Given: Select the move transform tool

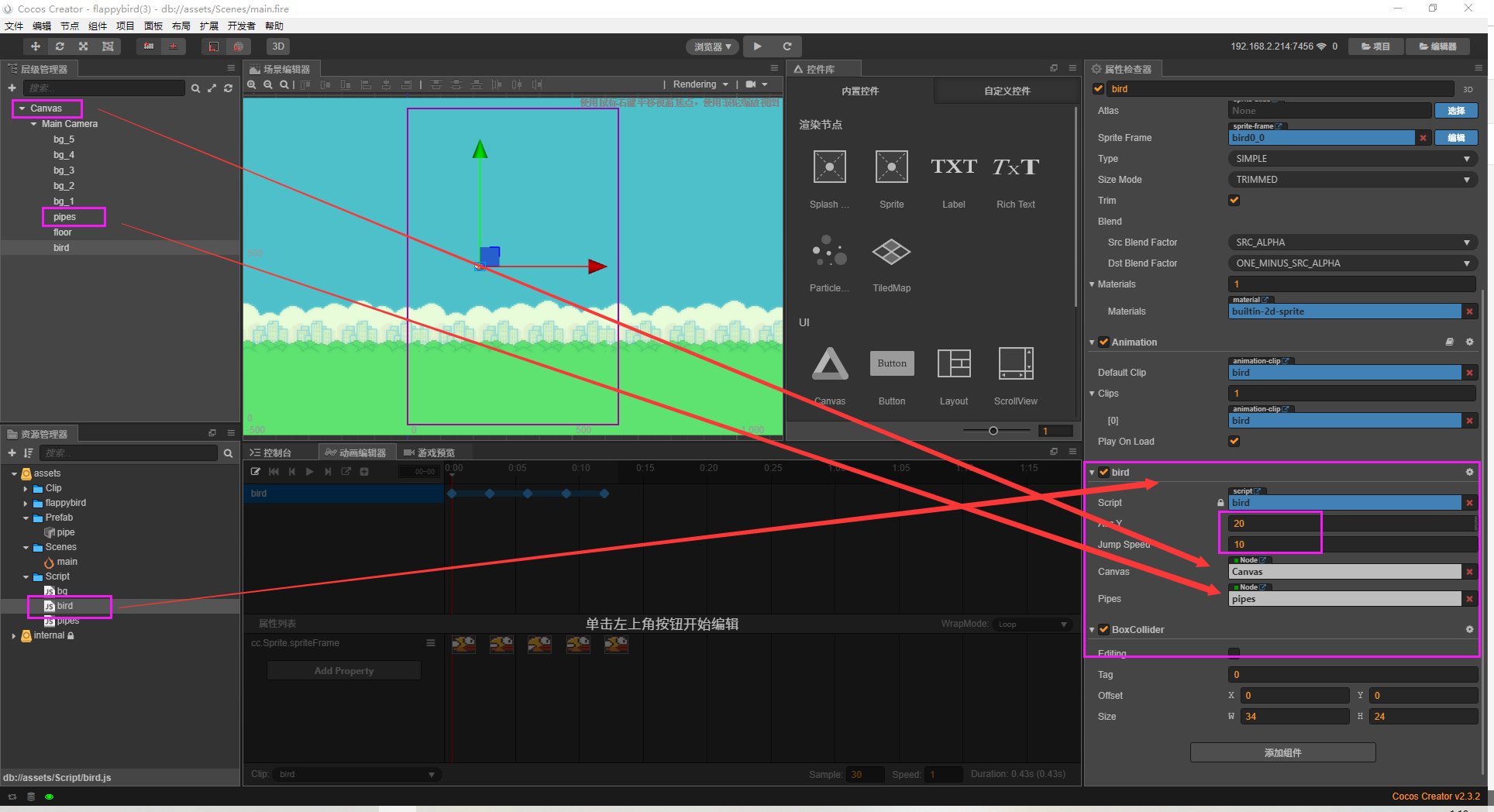Looking at the screenshot, I should coord(36,46).
